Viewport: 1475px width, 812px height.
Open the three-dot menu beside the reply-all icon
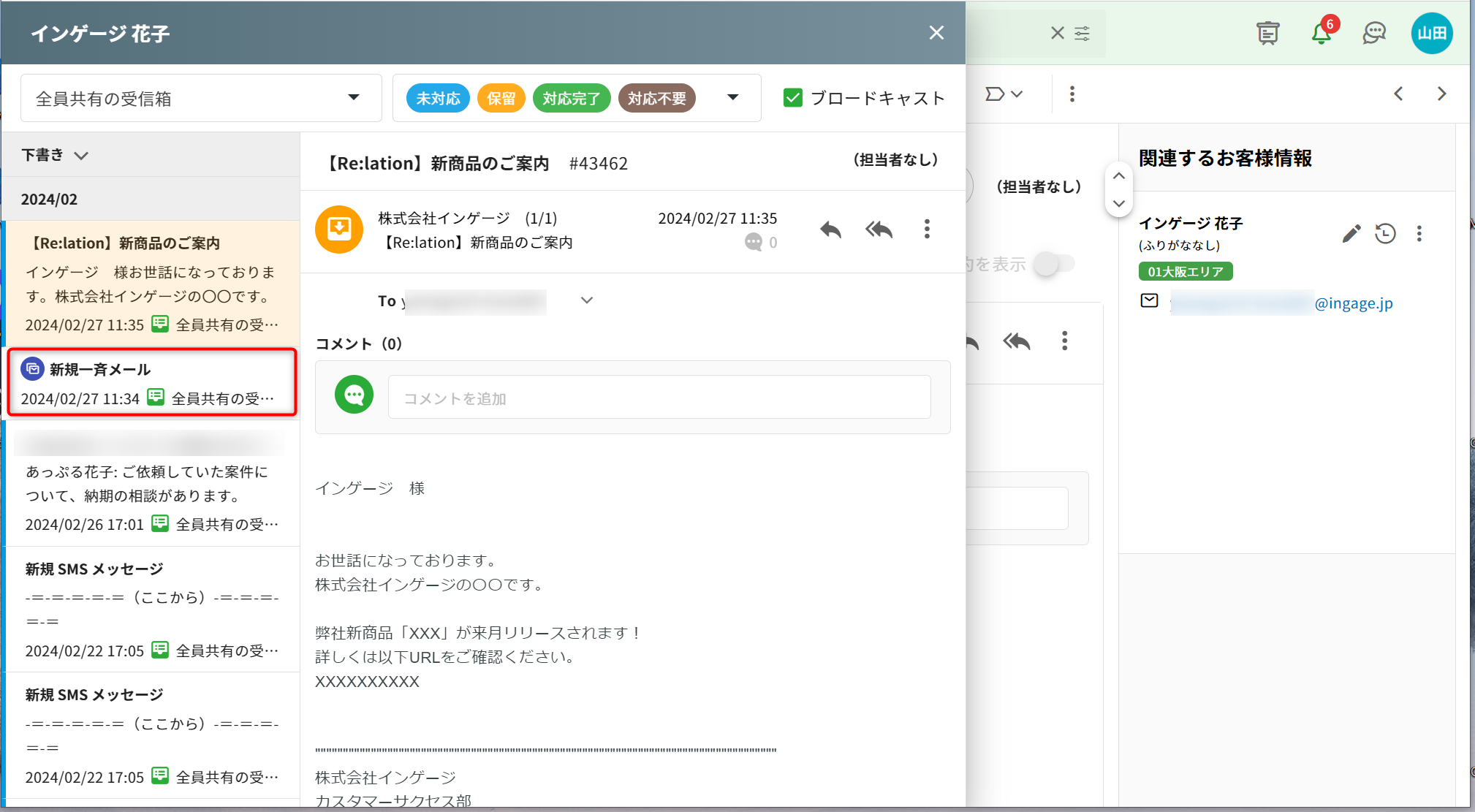click(927, 229)
